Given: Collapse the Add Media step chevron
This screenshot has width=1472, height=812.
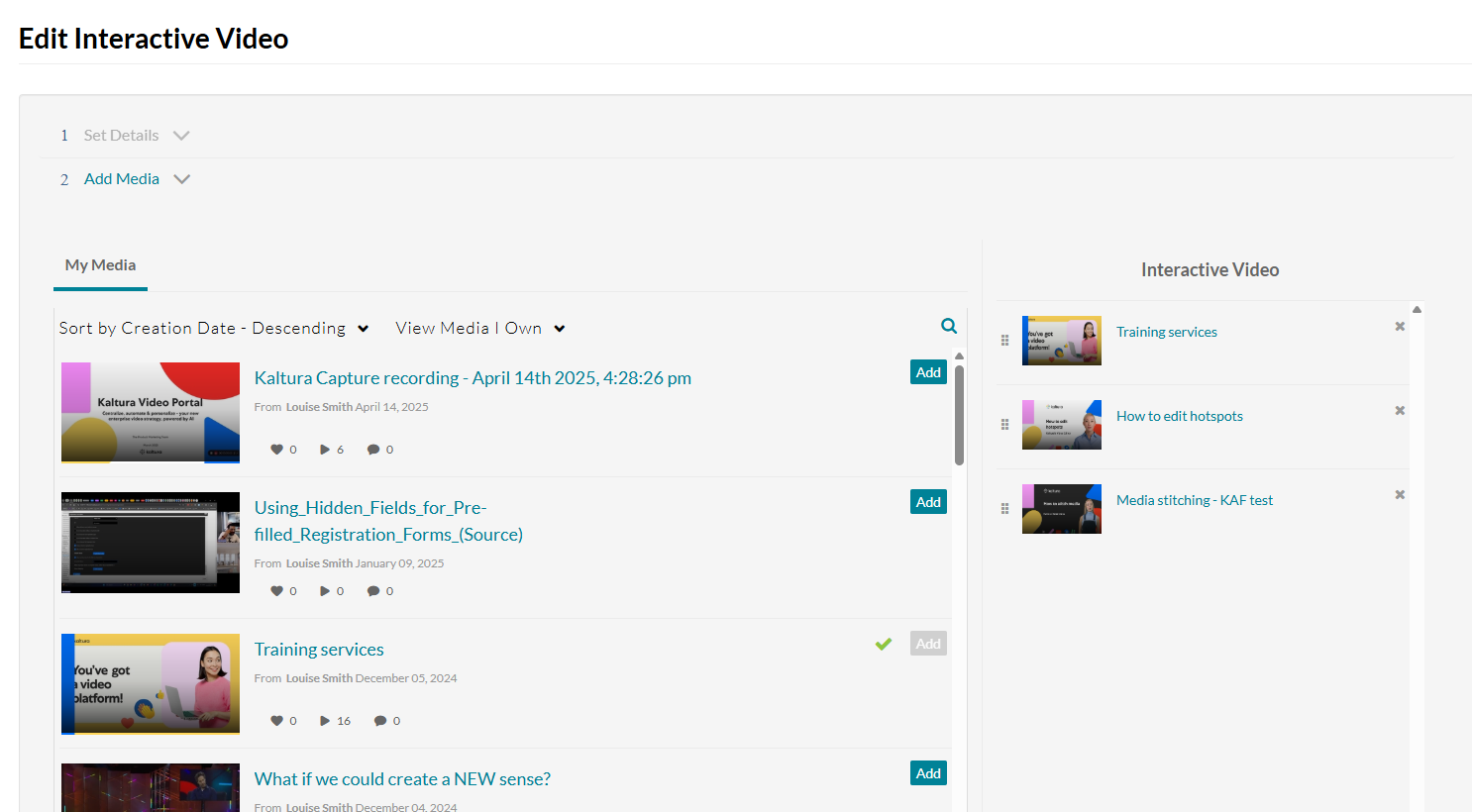Looking at the screenshot, I should click(x=182, y=179).
